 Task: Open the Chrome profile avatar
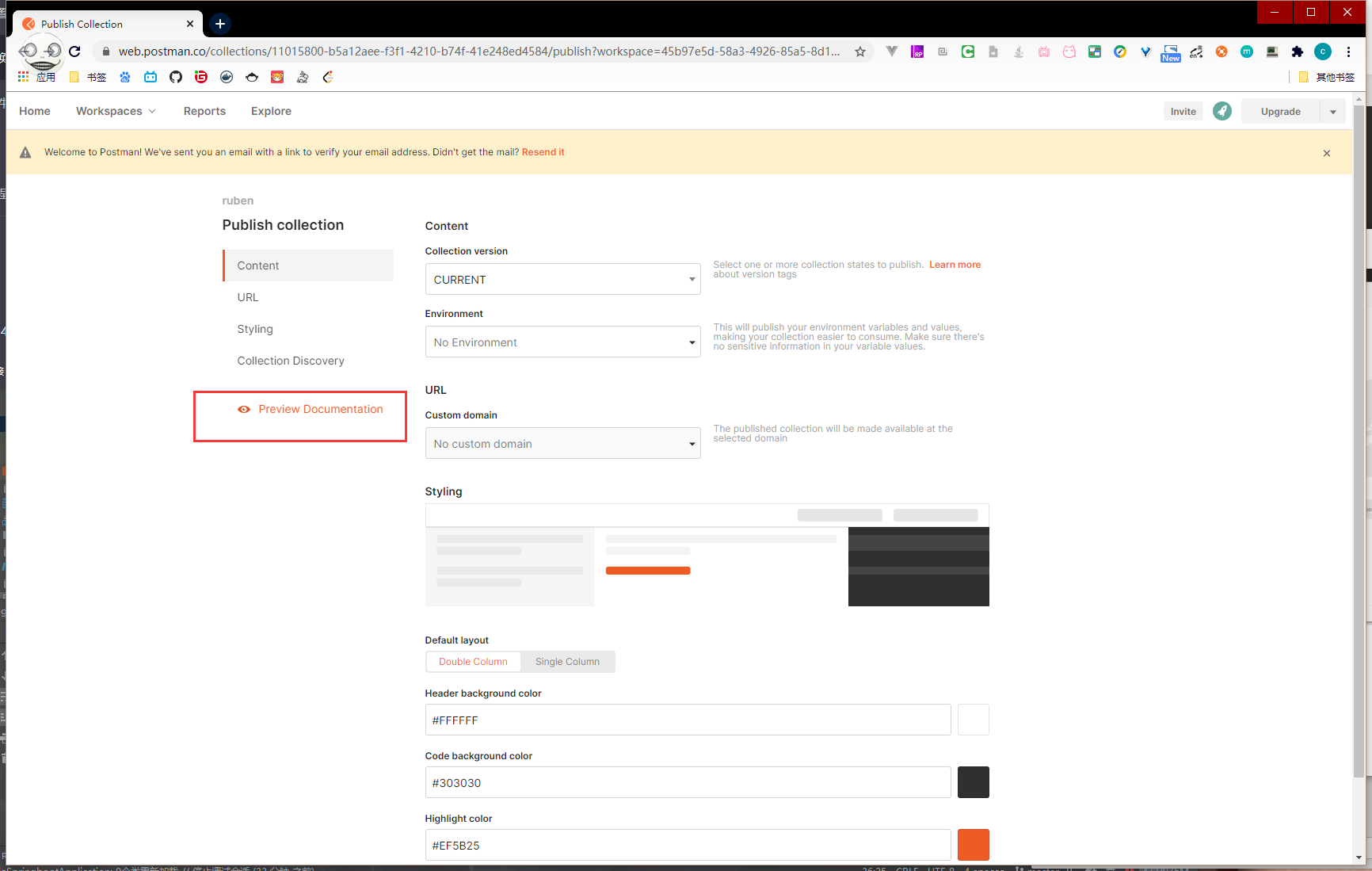[x=1323, y=52]
